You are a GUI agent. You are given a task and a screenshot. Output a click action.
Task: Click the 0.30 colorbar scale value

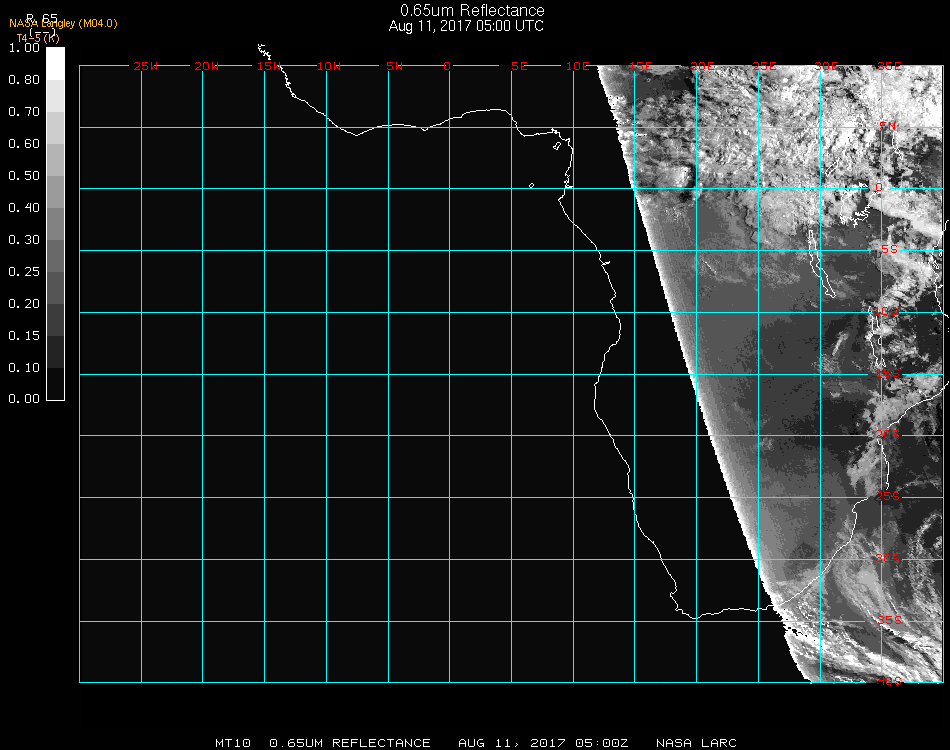tap(24, 241)
